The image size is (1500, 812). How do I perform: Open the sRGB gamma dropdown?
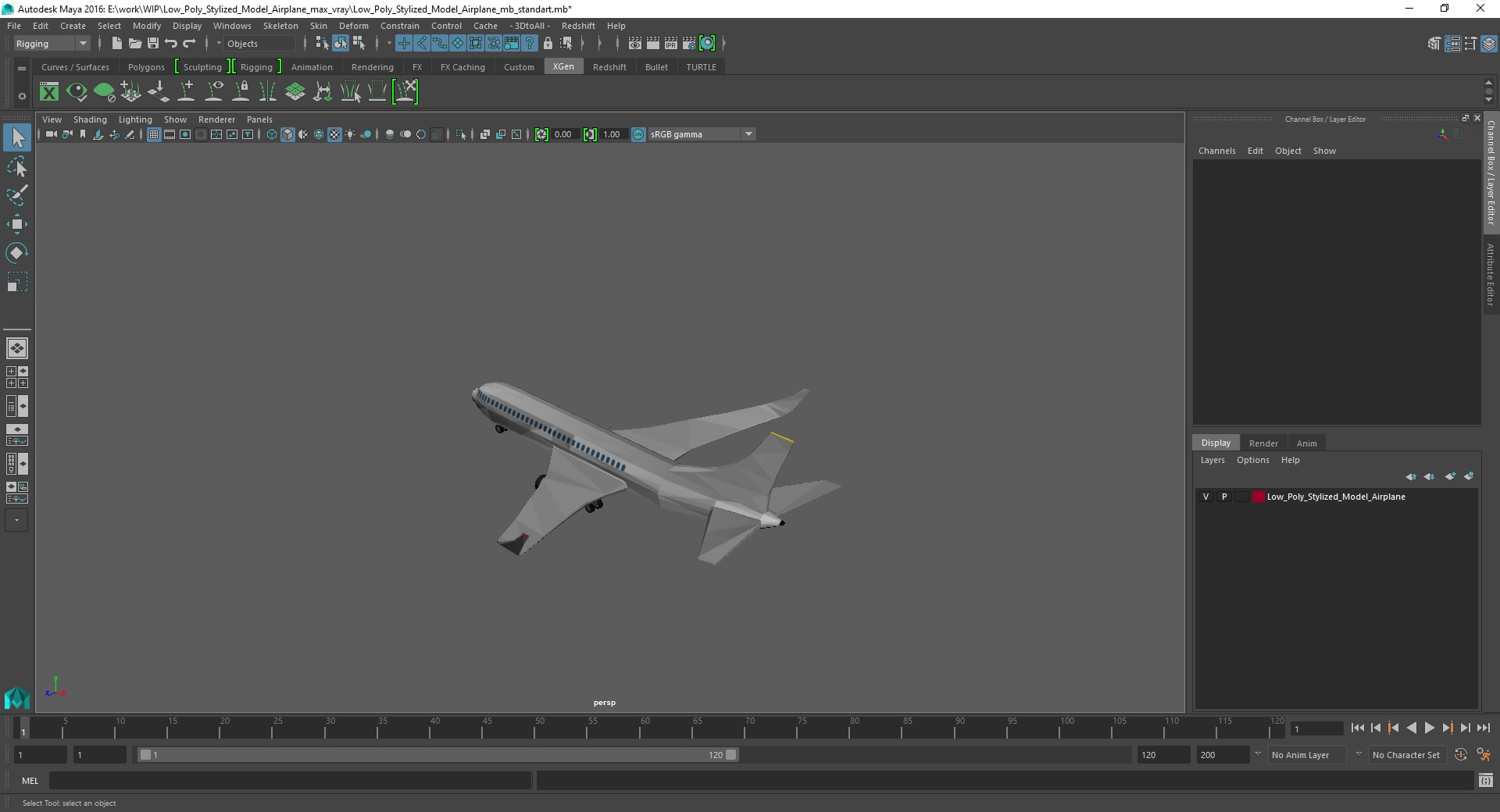(702, 134)
